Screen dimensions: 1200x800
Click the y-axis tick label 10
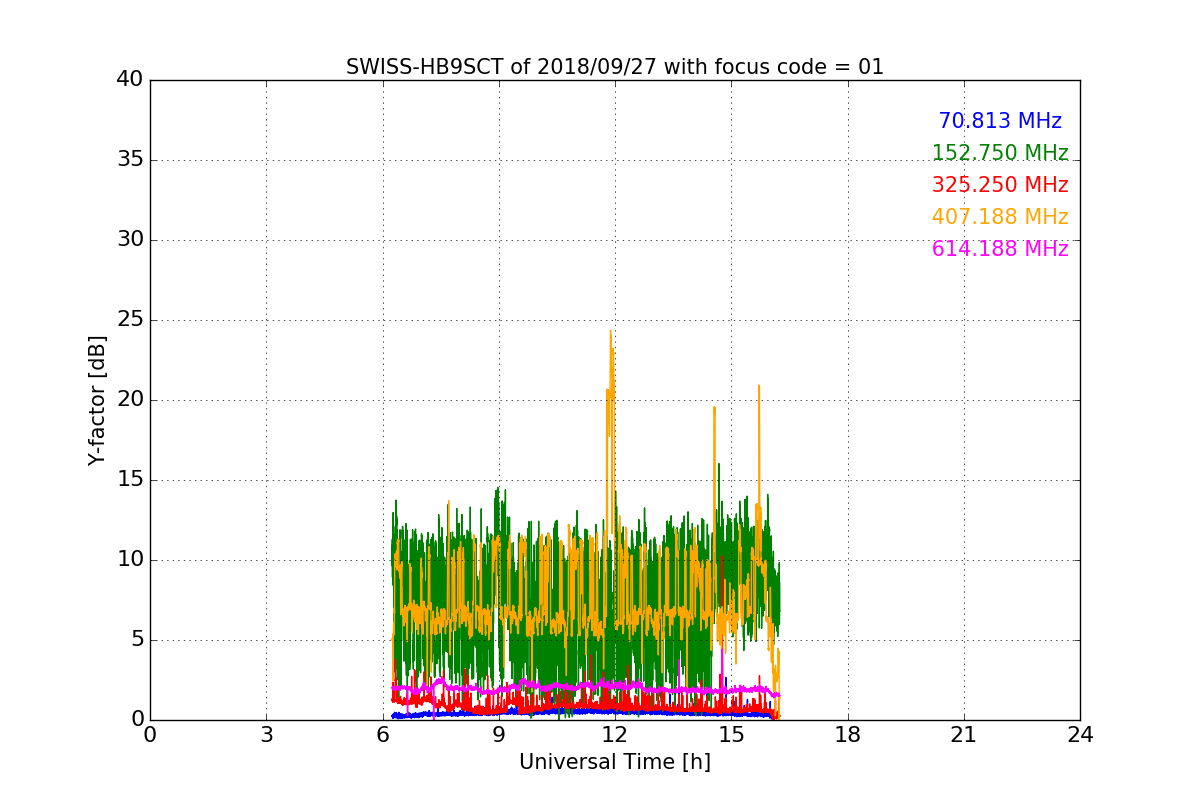tap(129, 560)
